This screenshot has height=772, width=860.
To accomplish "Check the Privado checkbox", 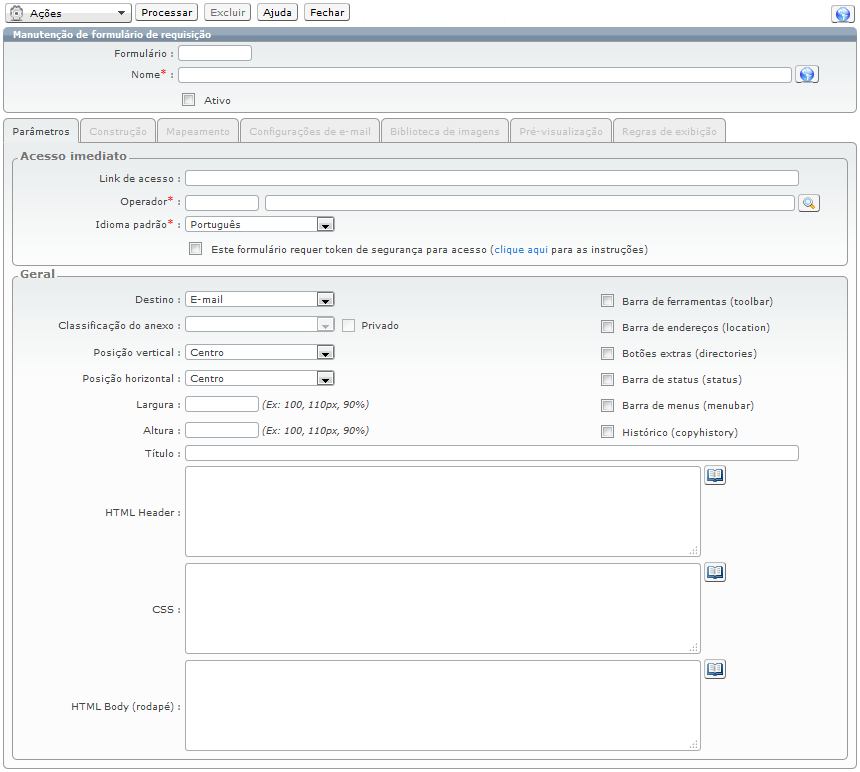I will [348, 325].
